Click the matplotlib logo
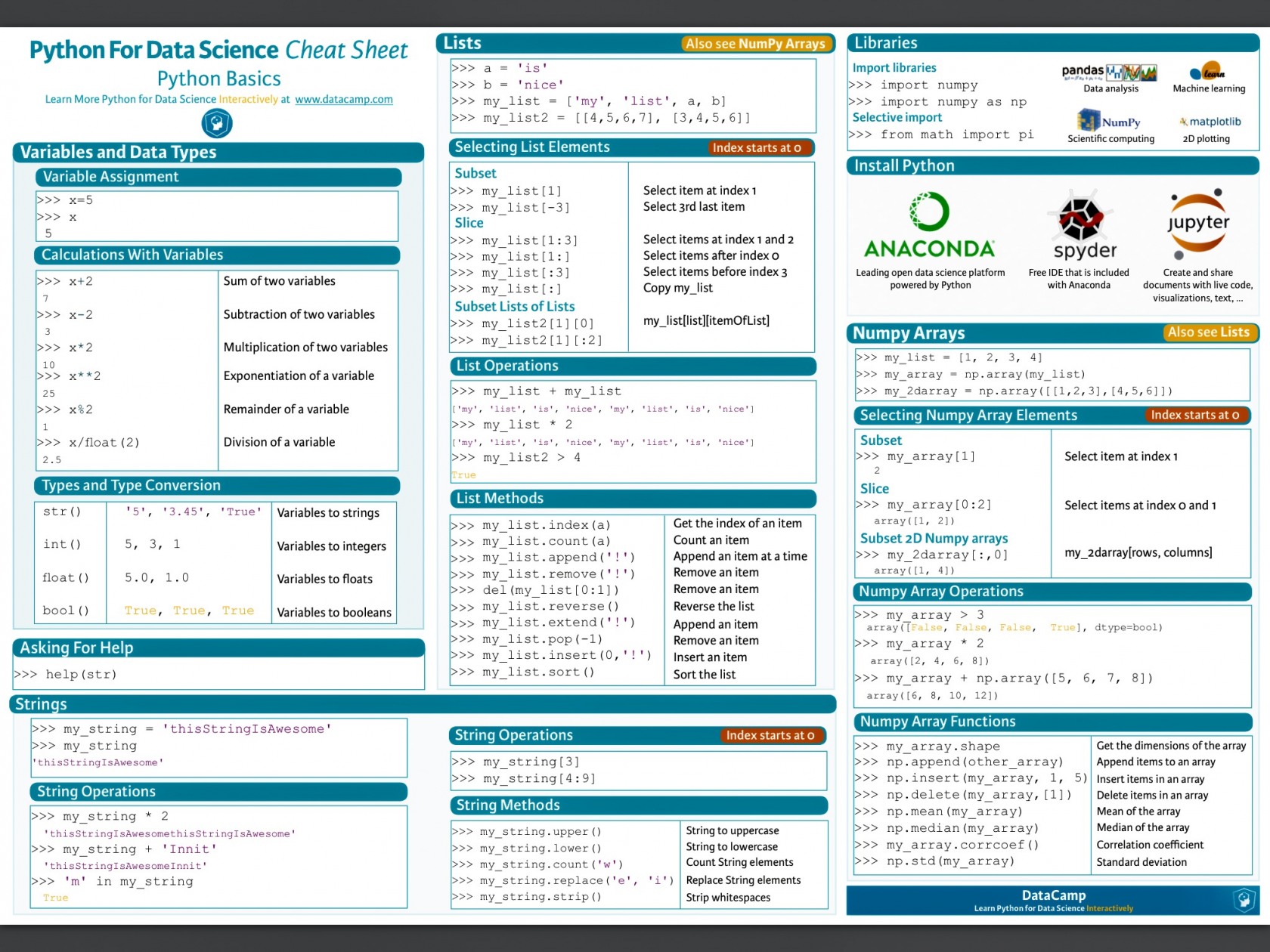 pyautogui.click(x=1210, y=122)
